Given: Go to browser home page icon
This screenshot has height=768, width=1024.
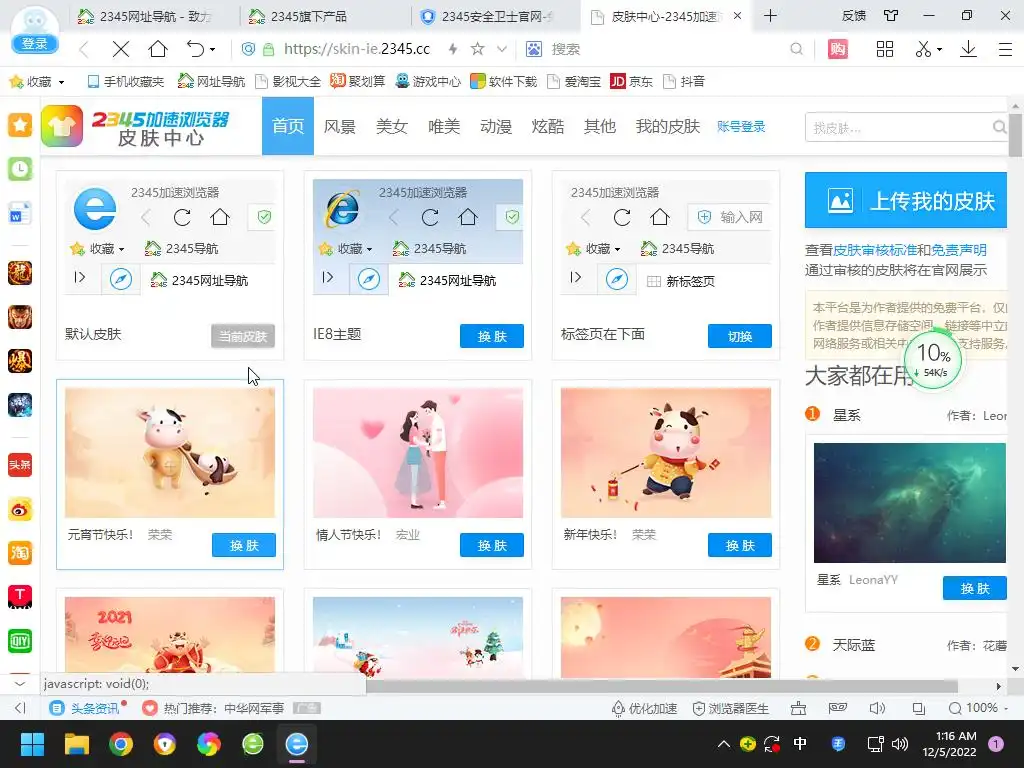Looking at the screenshot, I should point(157,49).
